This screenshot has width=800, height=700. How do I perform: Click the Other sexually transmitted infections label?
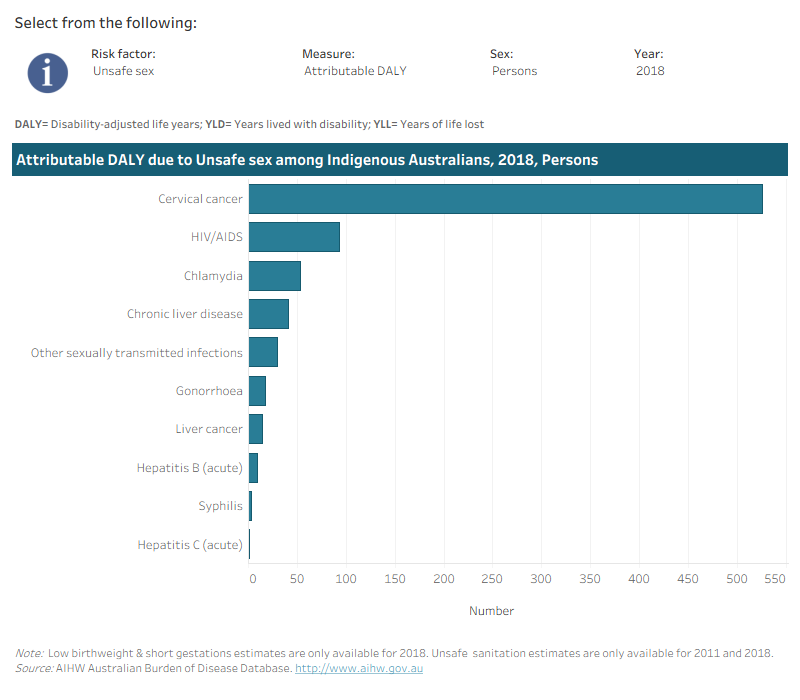tap(136, 353)
